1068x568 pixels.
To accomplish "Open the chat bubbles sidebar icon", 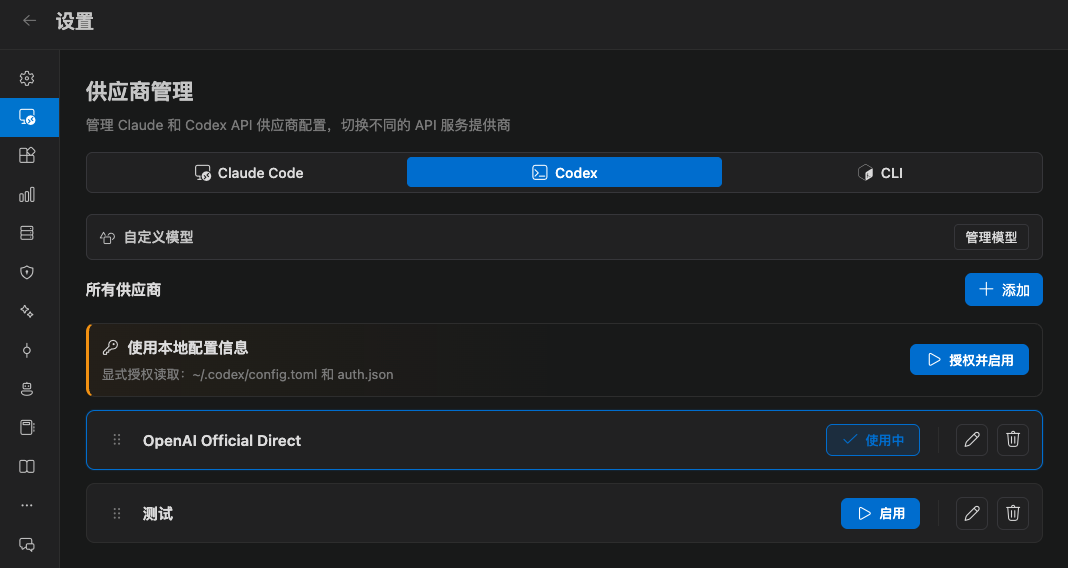I will click(27, 545).
